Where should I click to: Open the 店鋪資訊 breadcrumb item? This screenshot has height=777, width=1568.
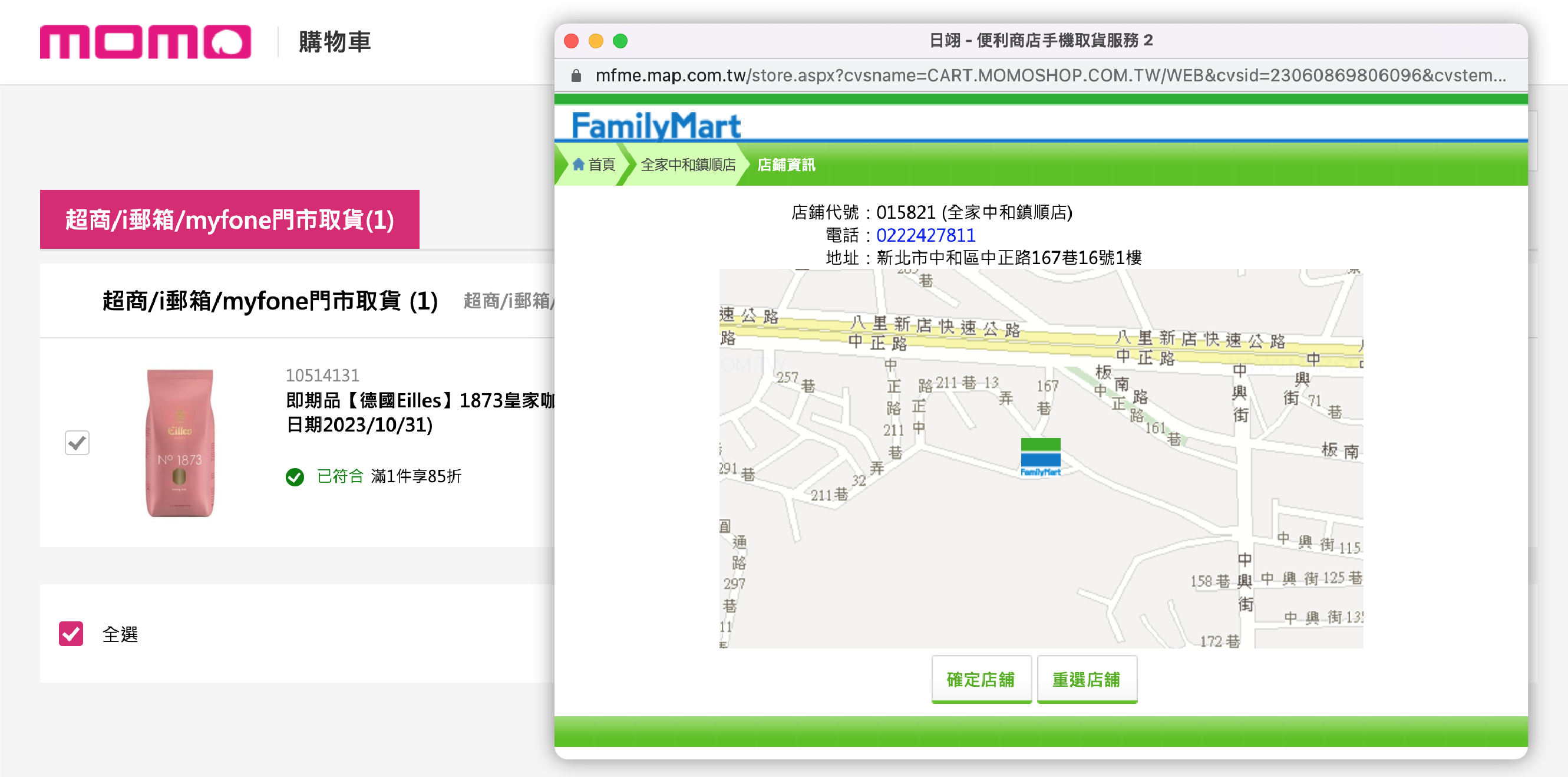[785, 164]
